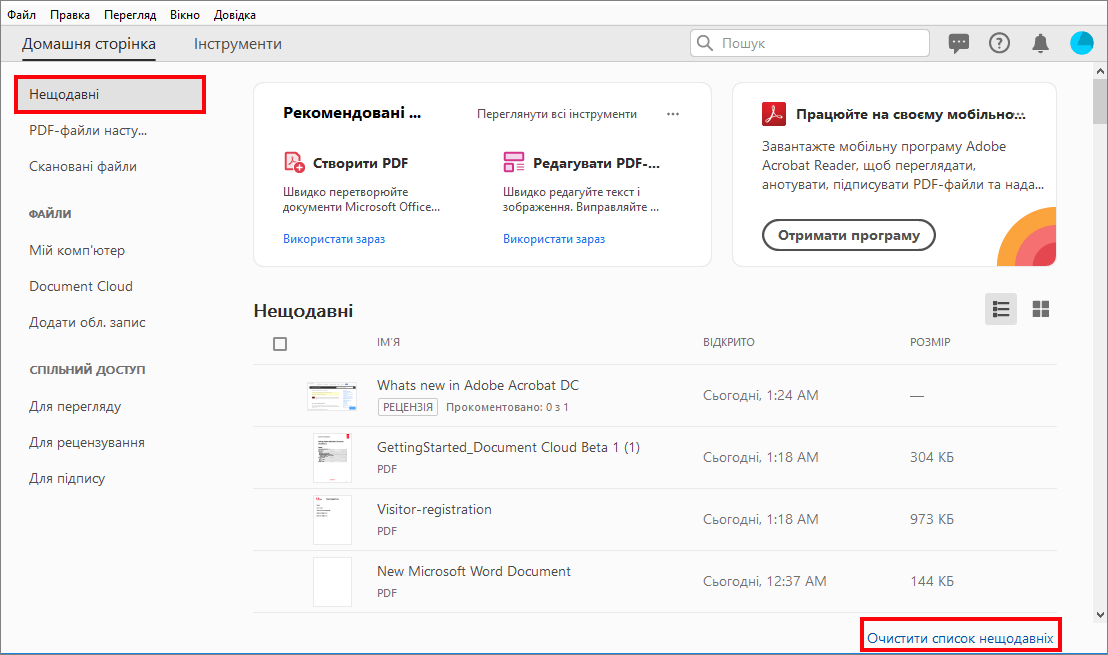Image resolution: width=1108 pixels, height=655 pixels.
Task: Click Переглянути всі інструменти link
Action: click(x=557, y=114)
